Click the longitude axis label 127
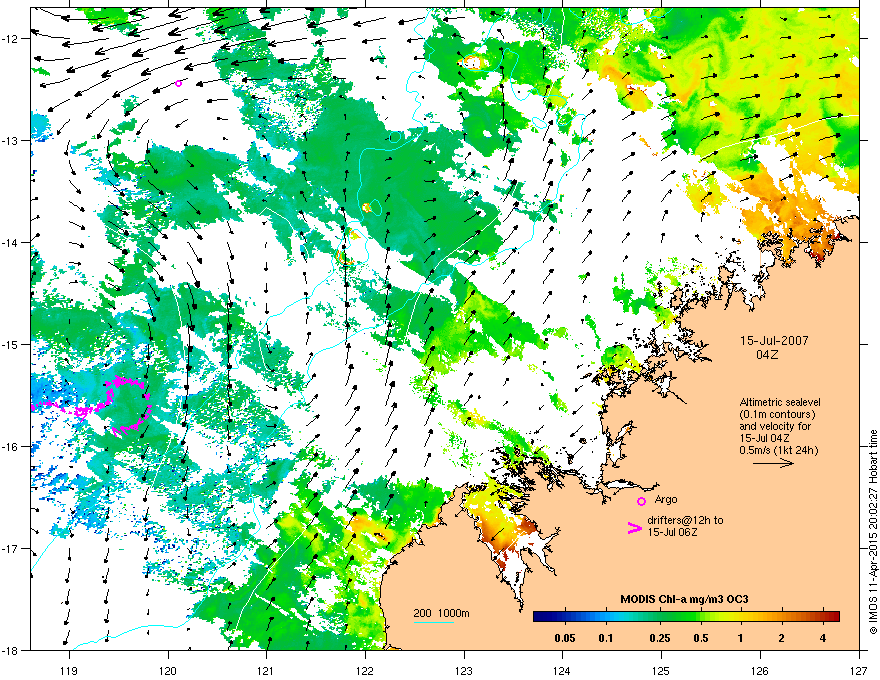The image size is (880, 680). tap(859, 670)
